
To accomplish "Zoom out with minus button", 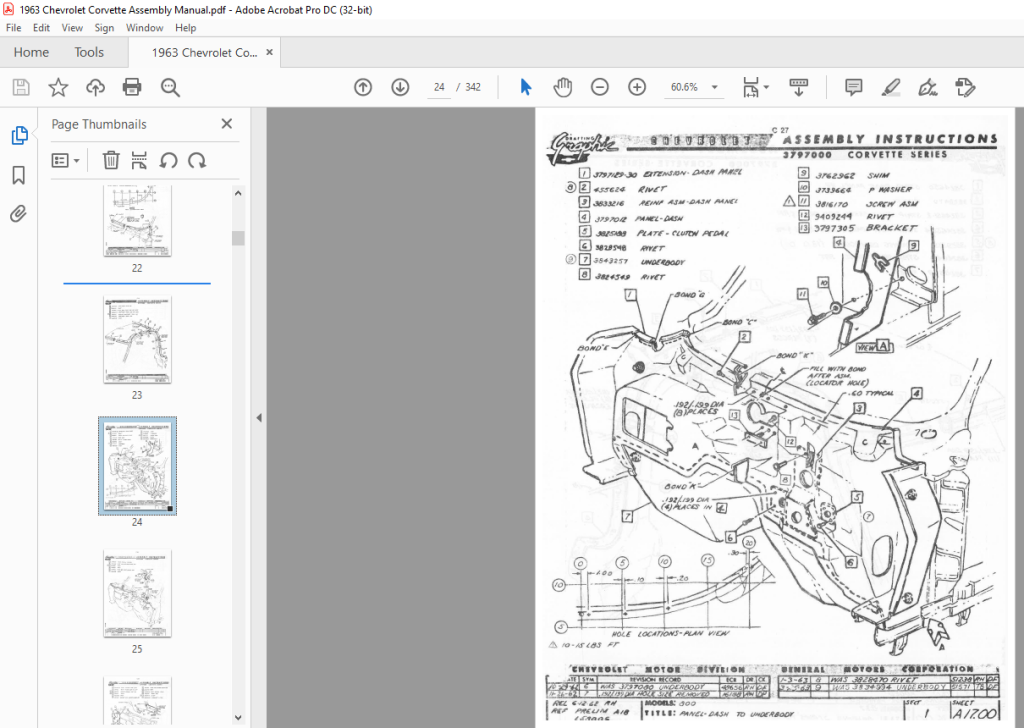I will tap(600, 87).
